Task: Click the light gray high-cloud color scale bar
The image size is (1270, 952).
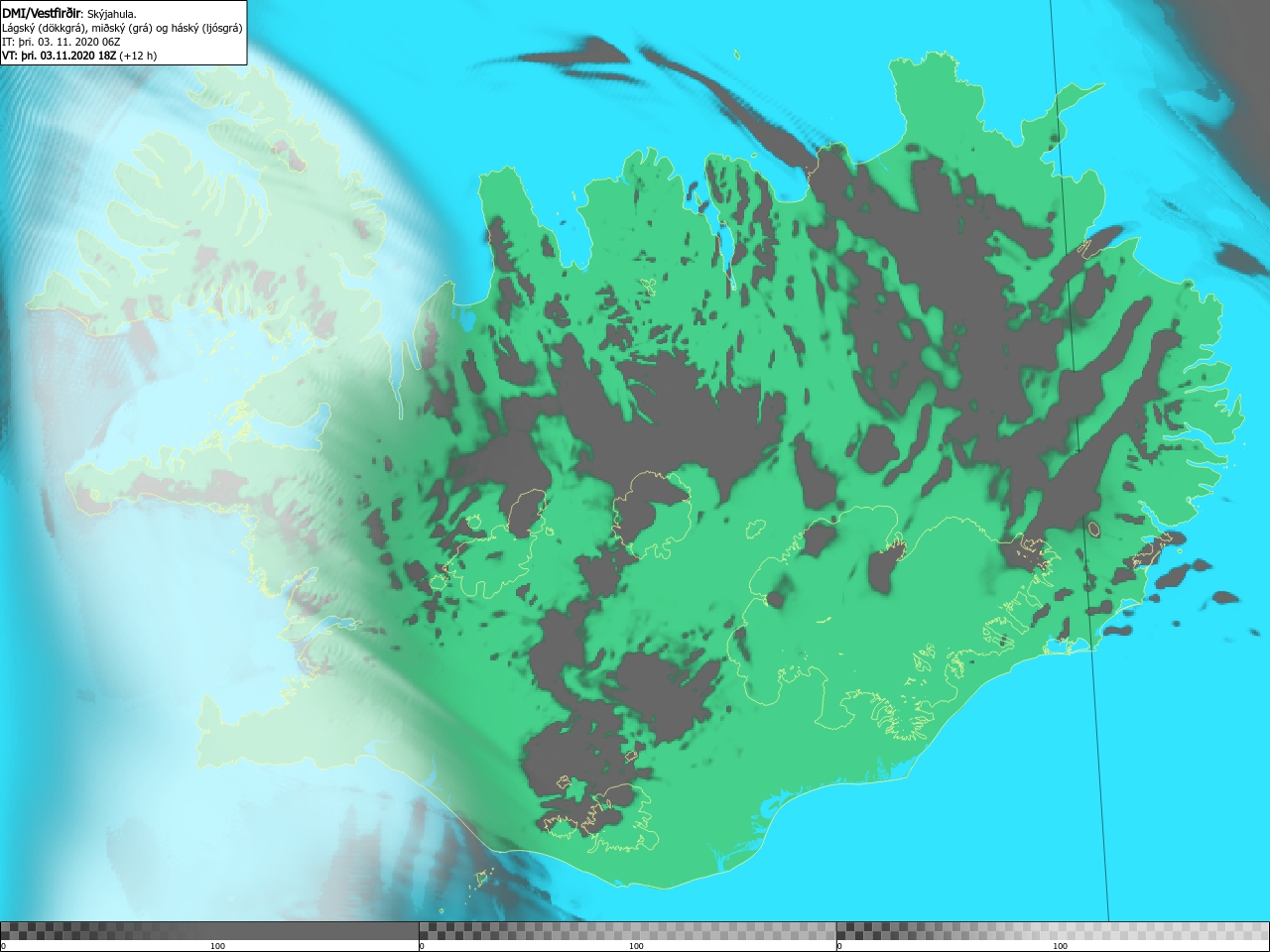Action: (1053, 931)
